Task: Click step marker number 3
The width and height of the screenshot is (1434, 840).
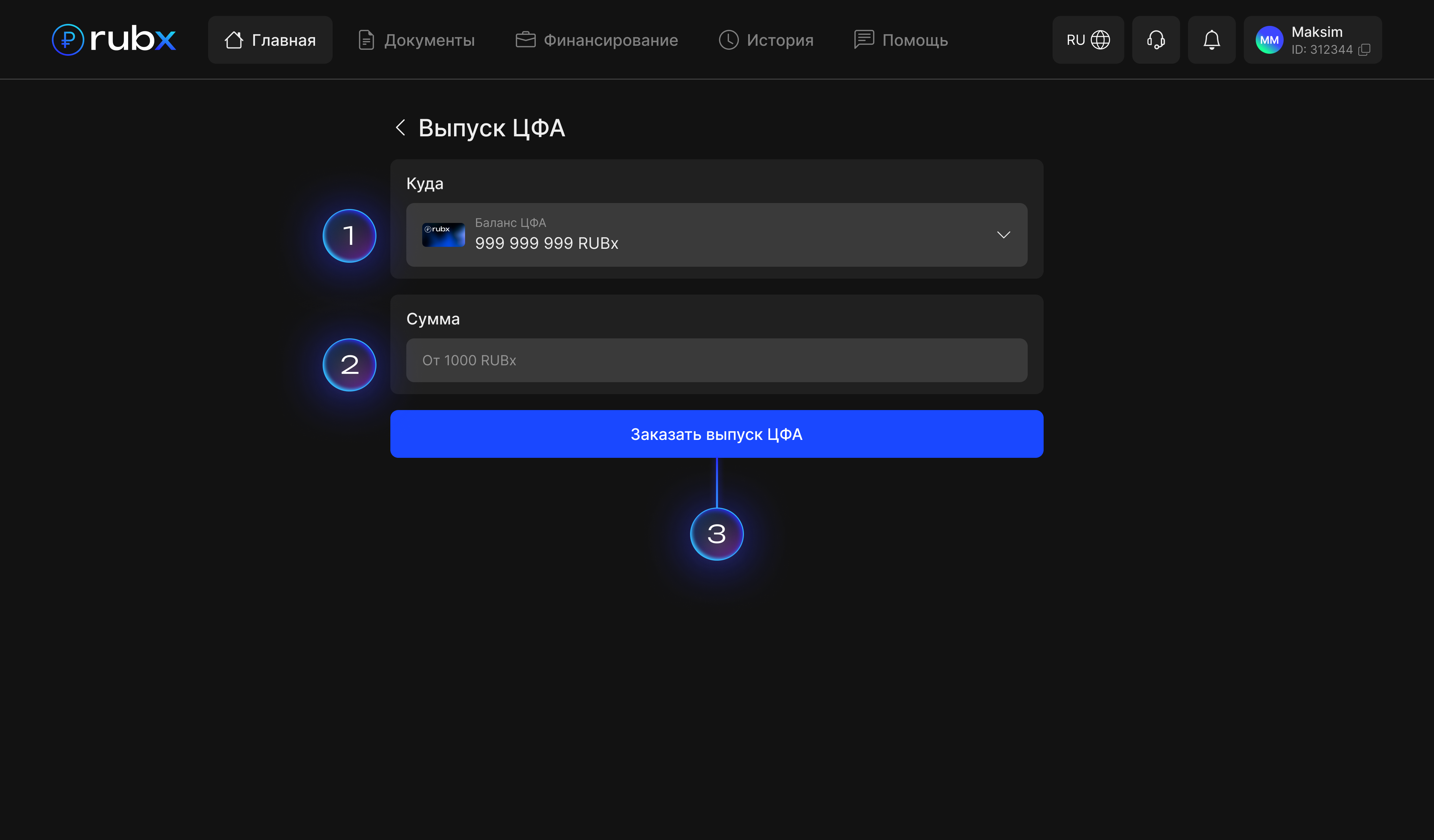Action: click(716, 534)
